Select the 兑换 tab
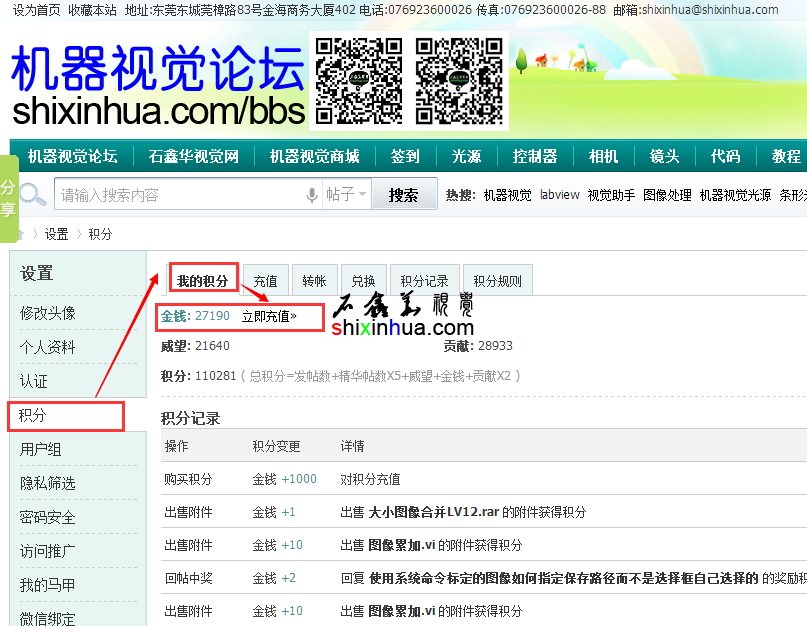This screenshot has width=807, height=626. coord(363,282)
